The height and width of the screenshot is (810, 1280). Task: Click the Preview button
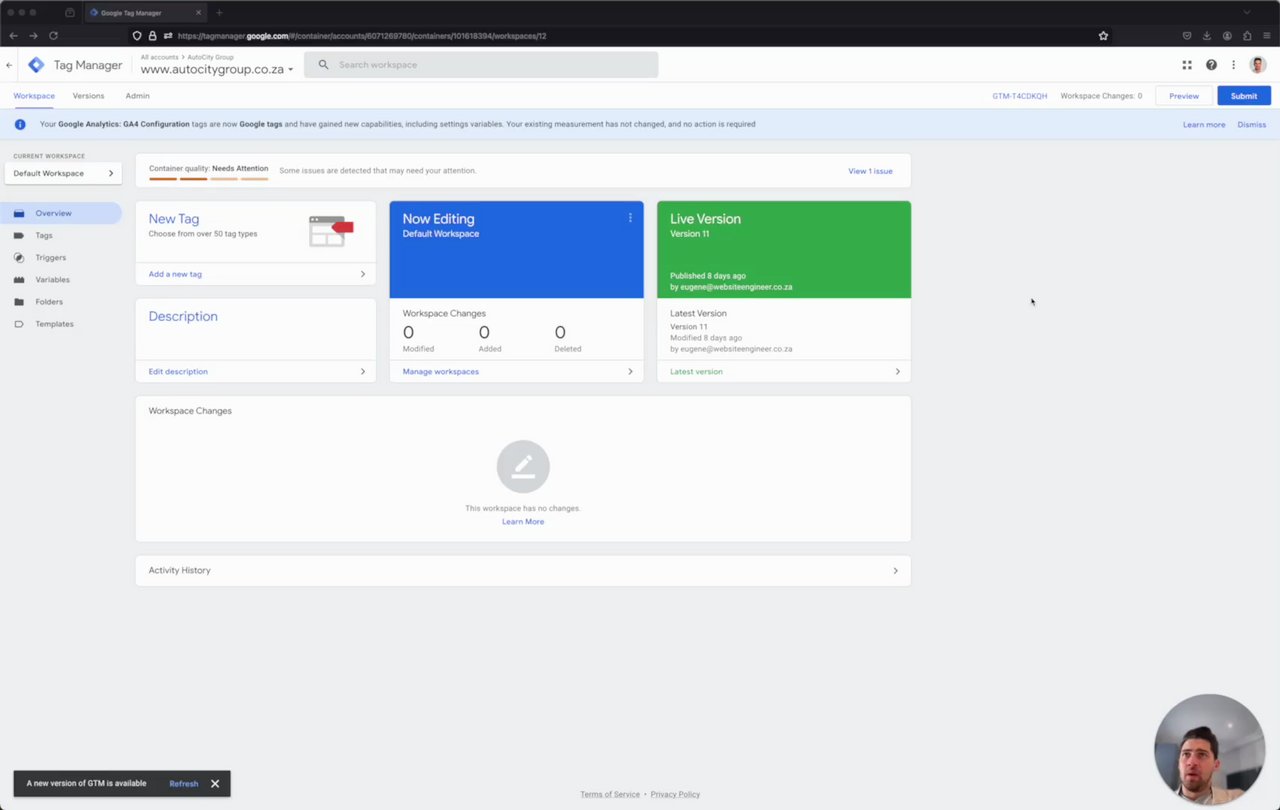(x=1184, y=96)
